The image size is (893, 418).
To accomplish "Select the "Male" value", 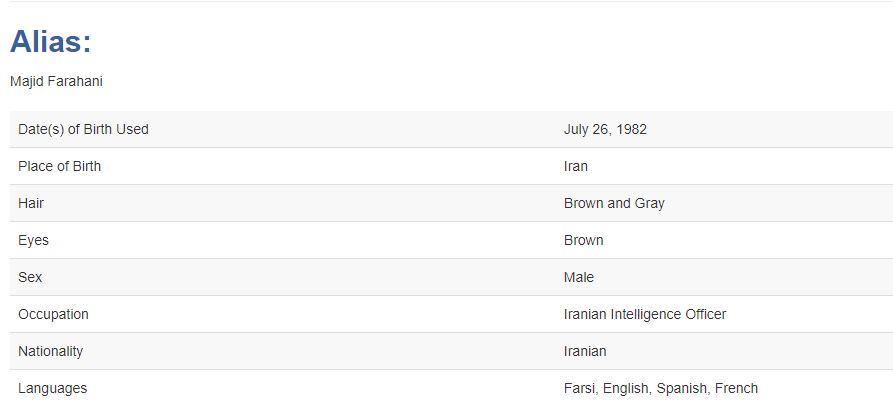I will click(579, 277).
